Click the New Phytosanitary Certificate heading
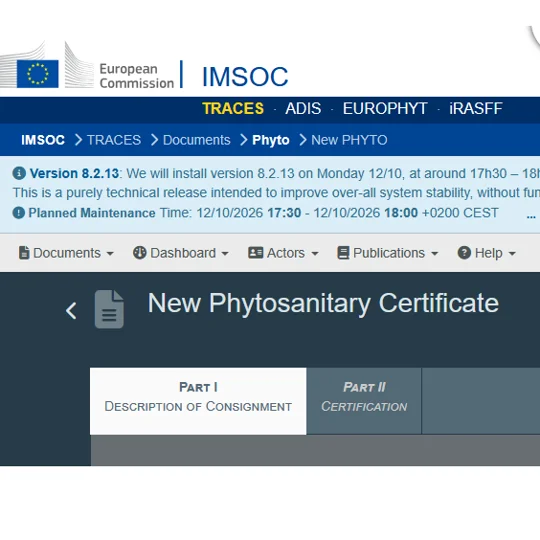The image size is (540, 540). tap(323, 303)
